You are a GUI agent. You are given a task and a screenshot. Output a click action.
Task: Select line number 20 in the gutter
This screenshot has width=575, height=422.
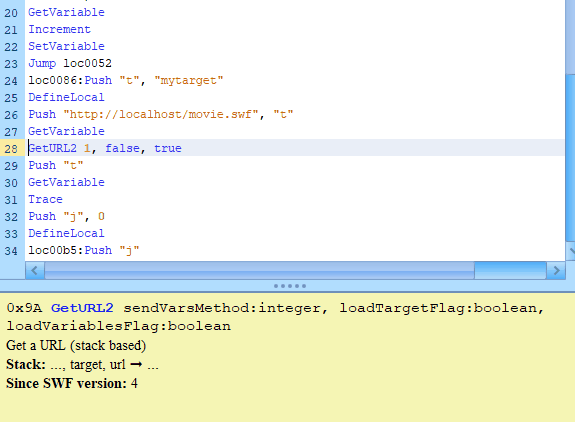pyautogui.click(x=11, y=13)
